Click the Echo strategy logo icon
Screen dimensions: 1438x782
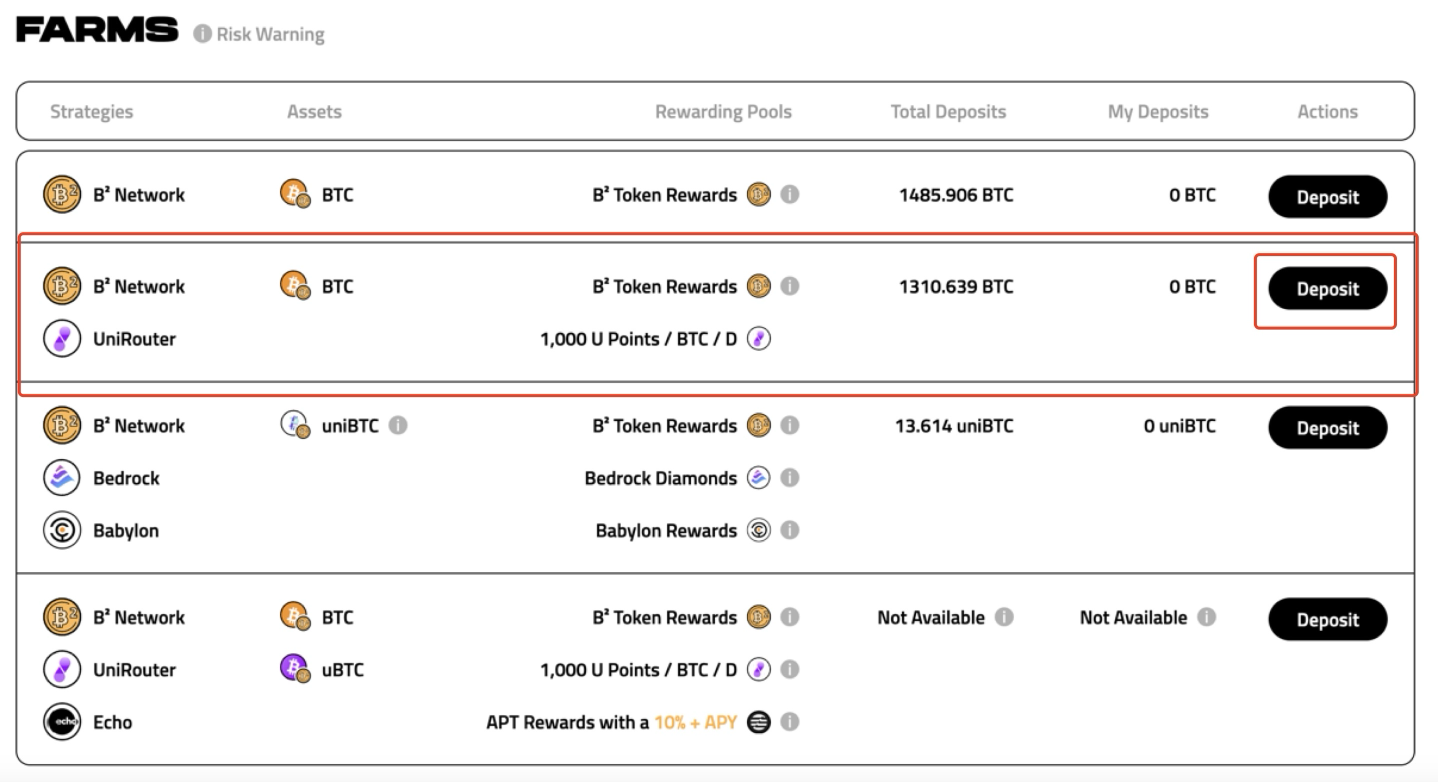(62, 722)
